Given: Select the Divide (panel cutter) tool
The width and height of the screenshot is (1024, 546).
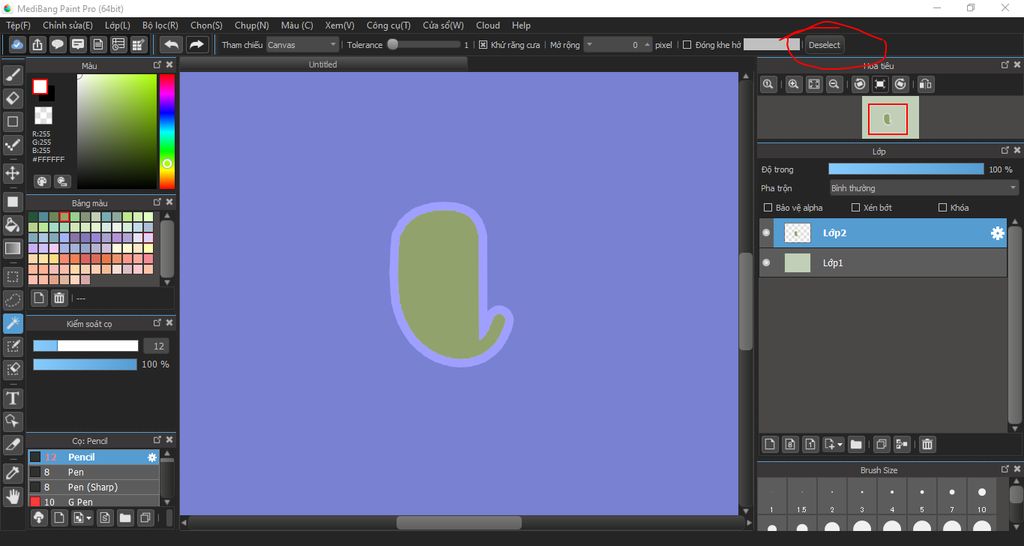Looking at the screenshot, I should click(x=12, y=445).
